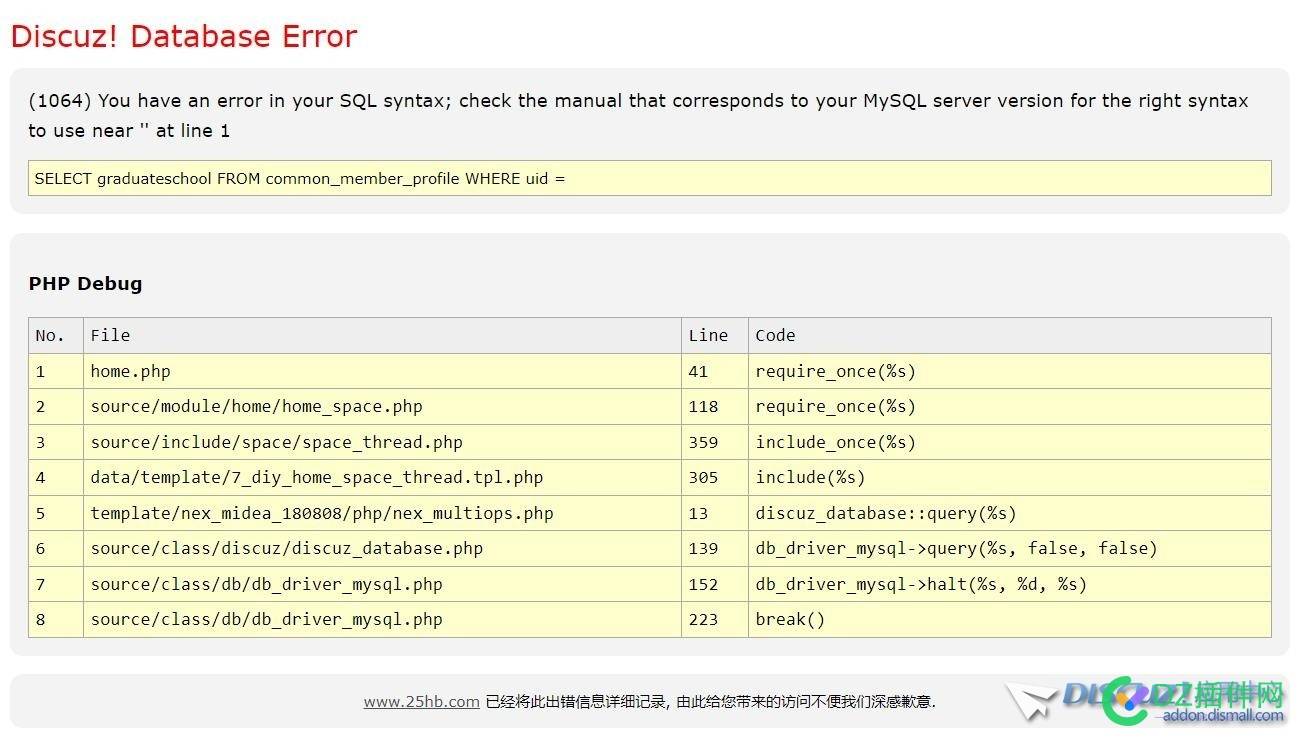Click the SQL query text box
Viewport: 1302px width, 741px height.
(650, 178)
